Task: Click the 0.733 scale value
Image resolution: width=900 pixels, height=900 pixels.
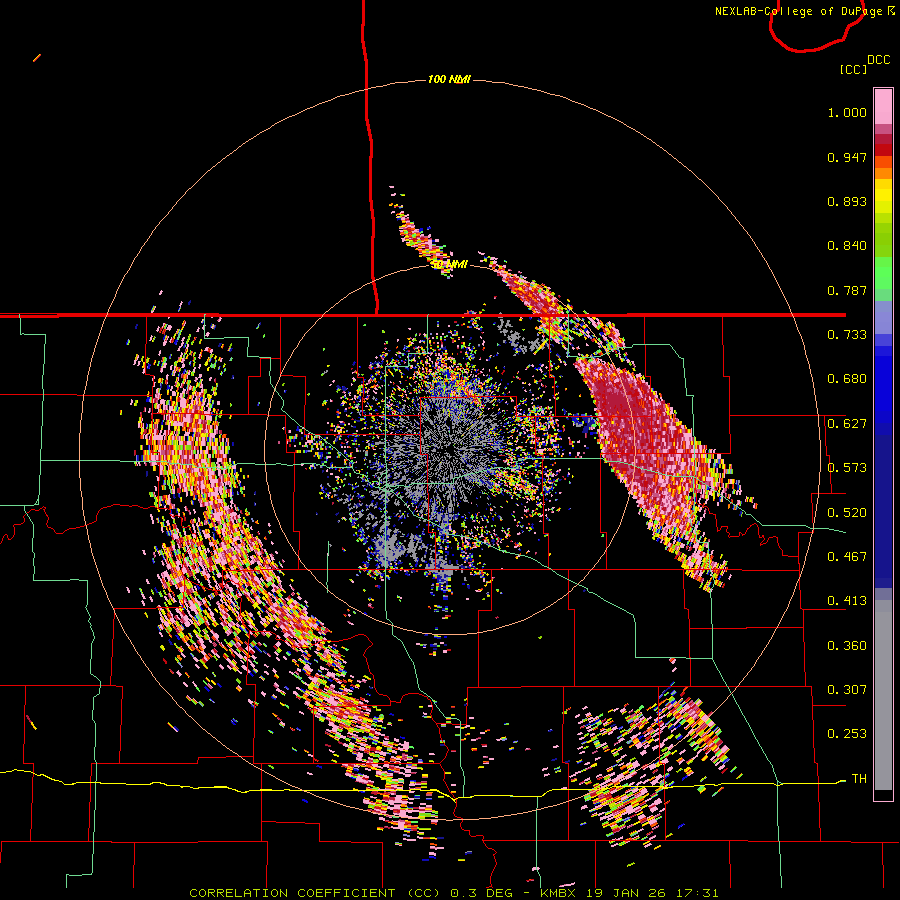Action: [x=847, y=335]
